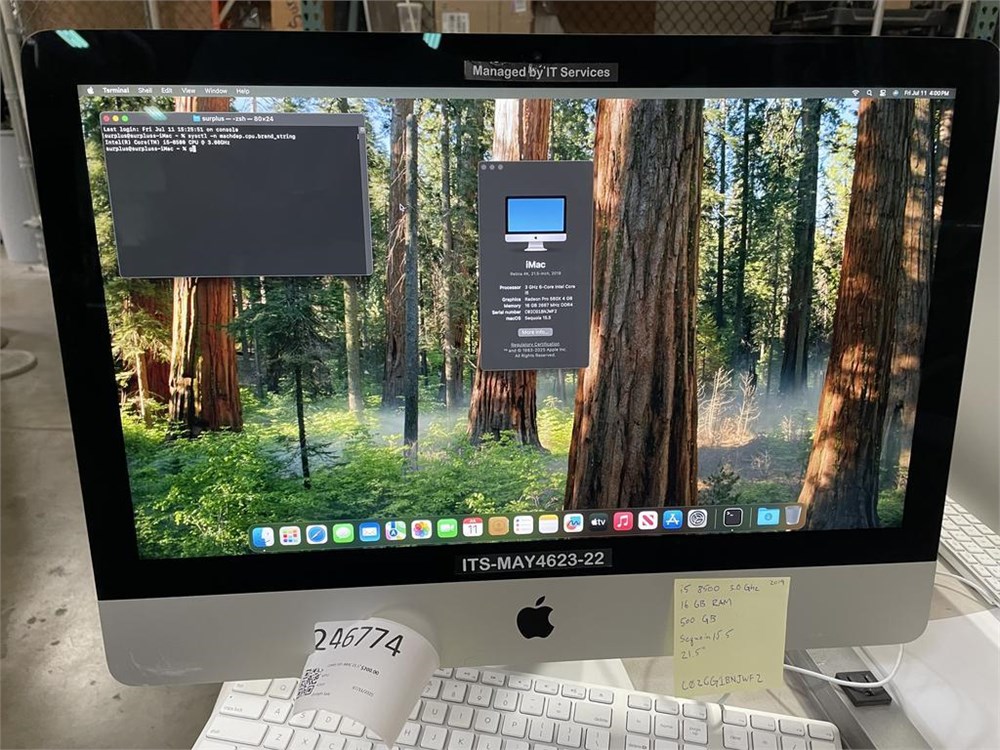The height and width of the screenshot is (750, 1000).
Task: Open the News app in Dock
Action: point(648,521)
